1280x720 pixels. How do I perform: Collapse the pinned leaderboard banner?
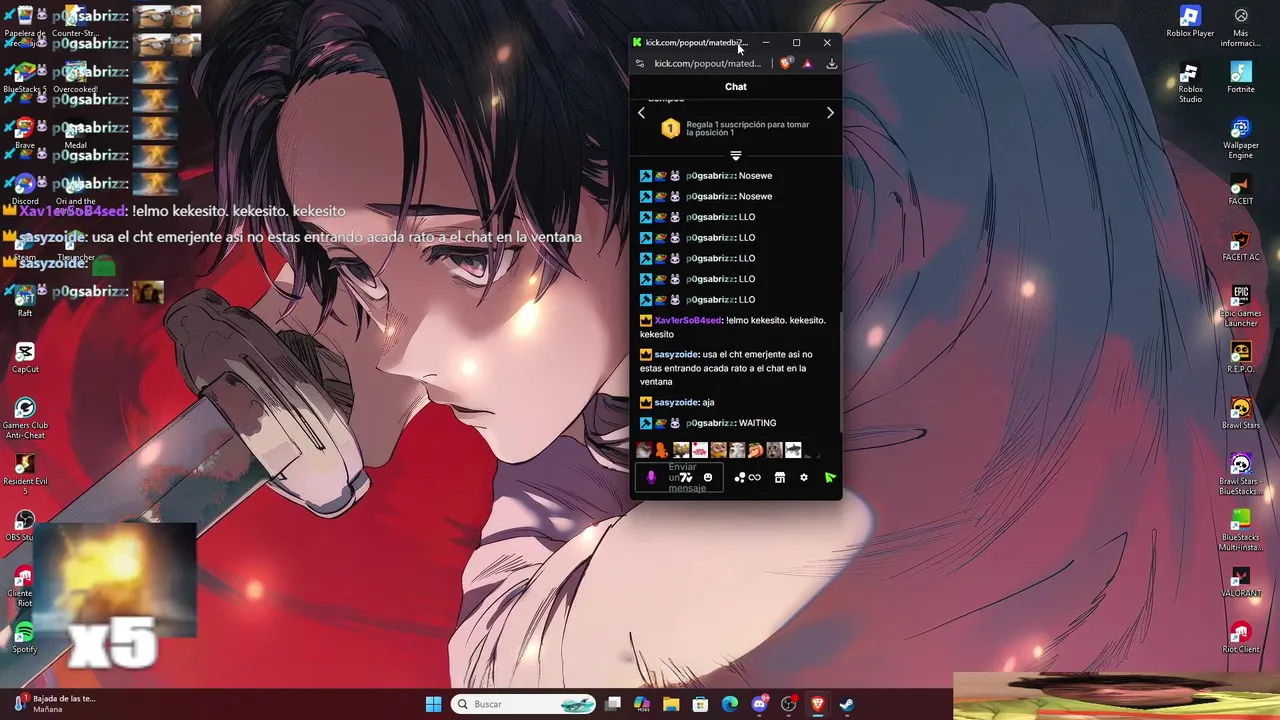(736, 155)
